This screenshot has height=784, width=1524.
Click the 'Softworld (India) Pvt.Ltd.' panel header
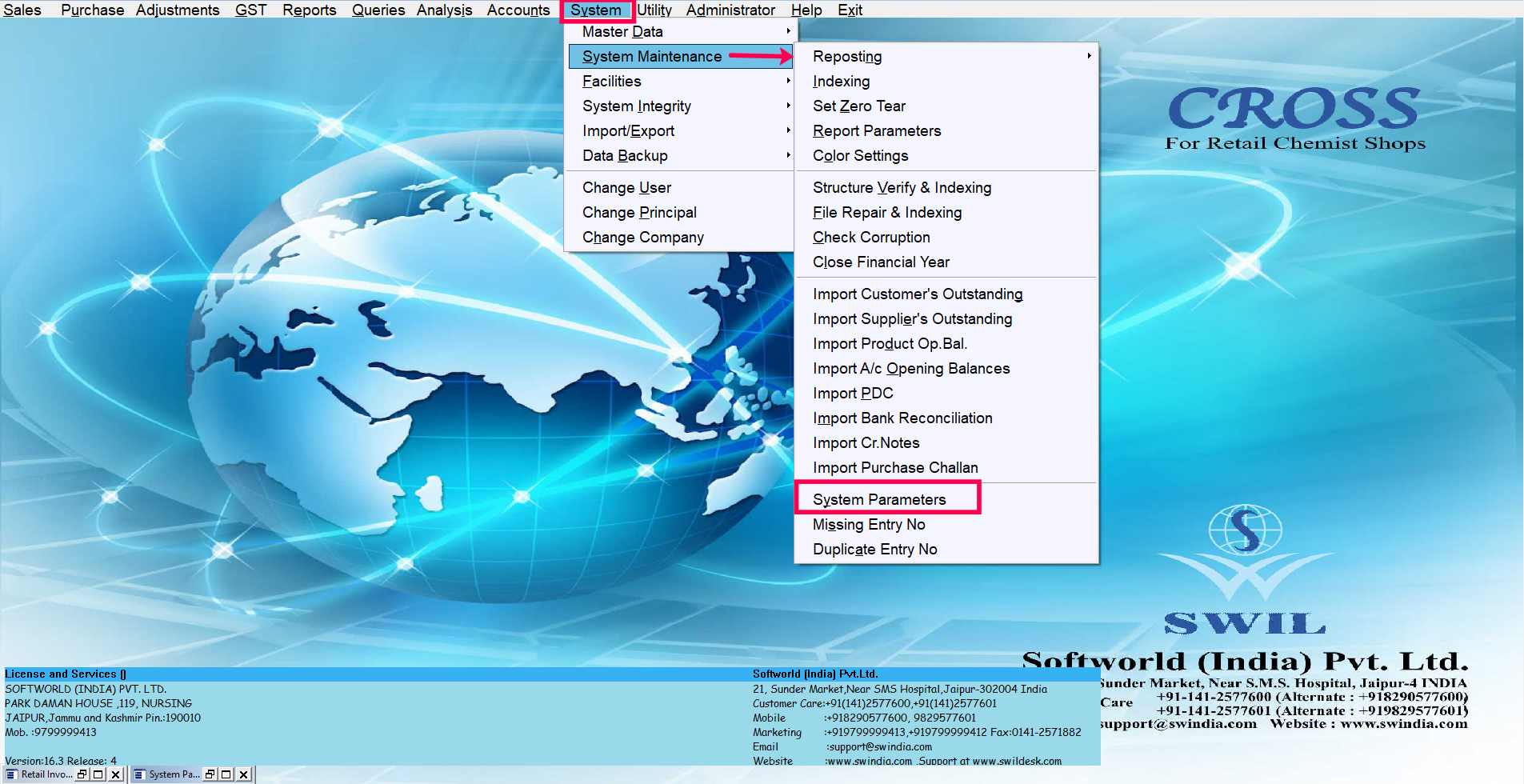815,674
